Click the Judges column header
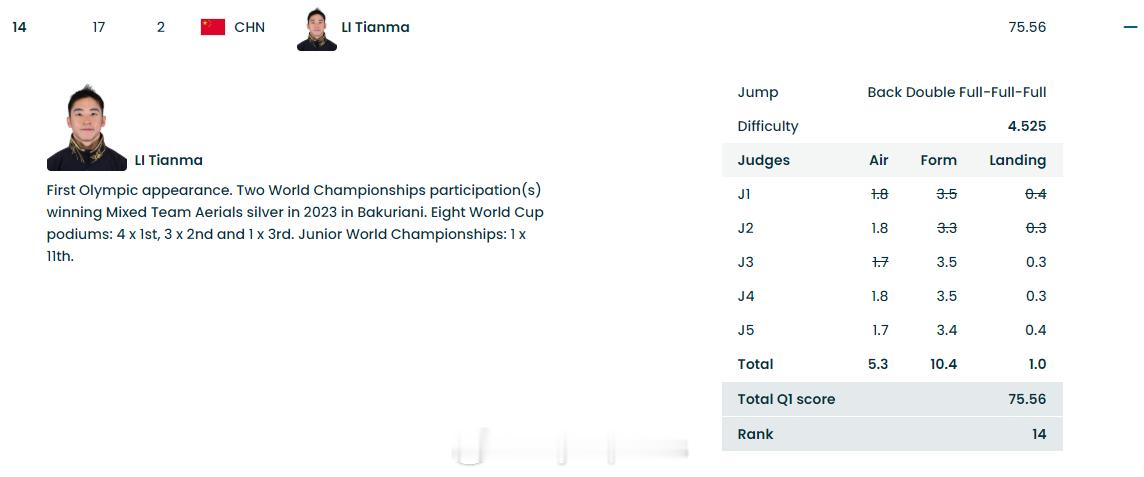 (x=763, y=160)
